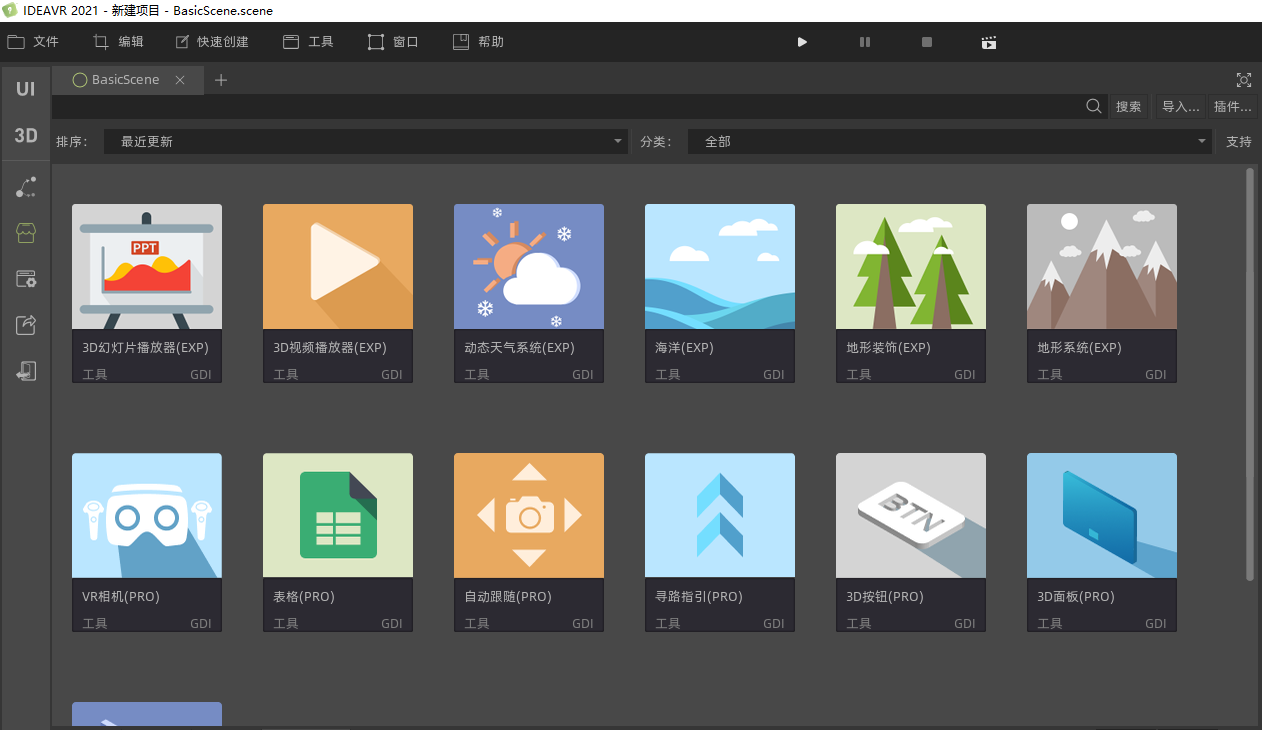This screenshot has height=730, width=1262.
Task: Open the 快速创建 menu
Action: pyautogui.click(x=211, y=42)
